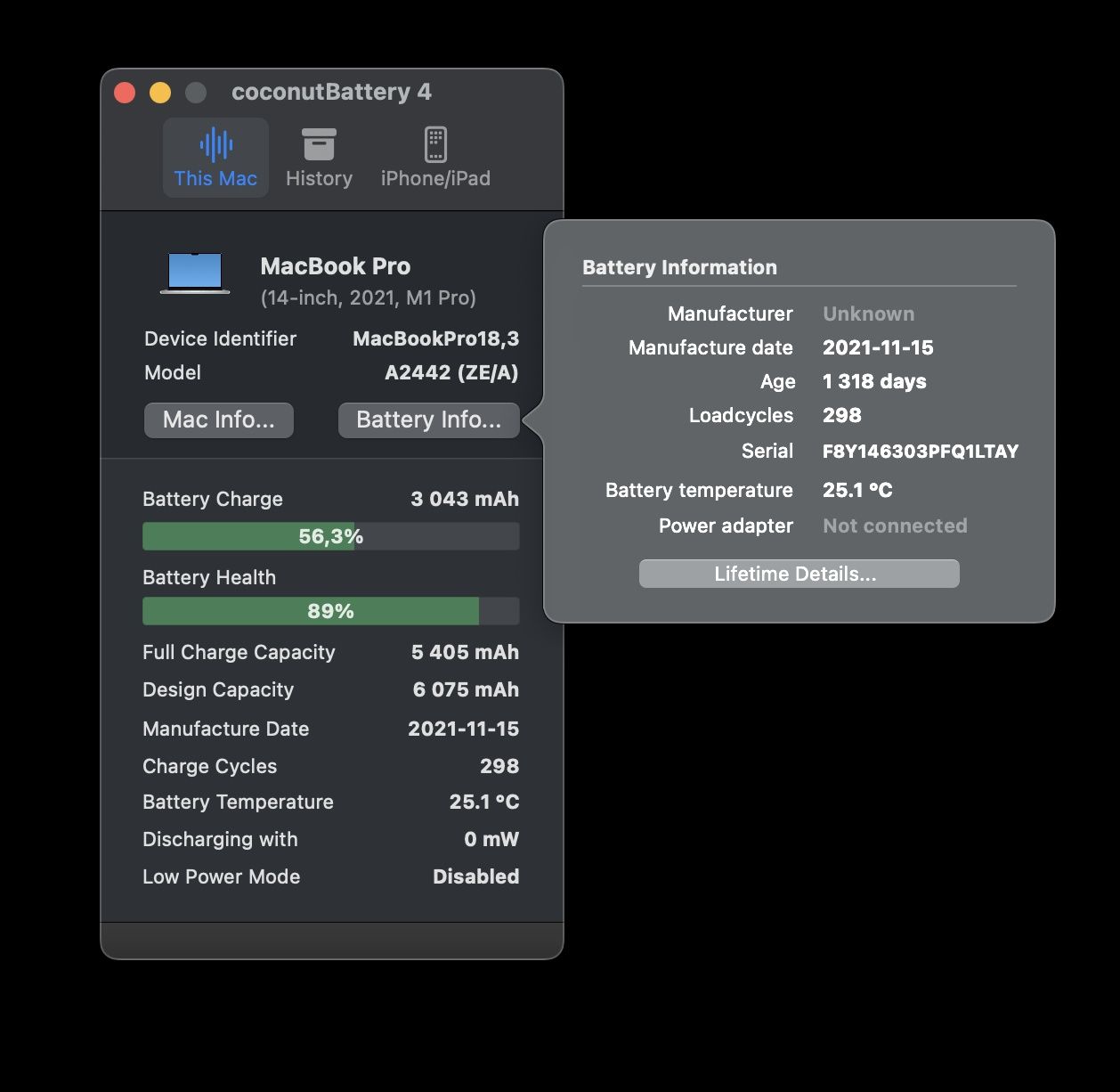Click the Low Power Mode label
This screenshot has height=1092, width=1120.
[221, 876]
